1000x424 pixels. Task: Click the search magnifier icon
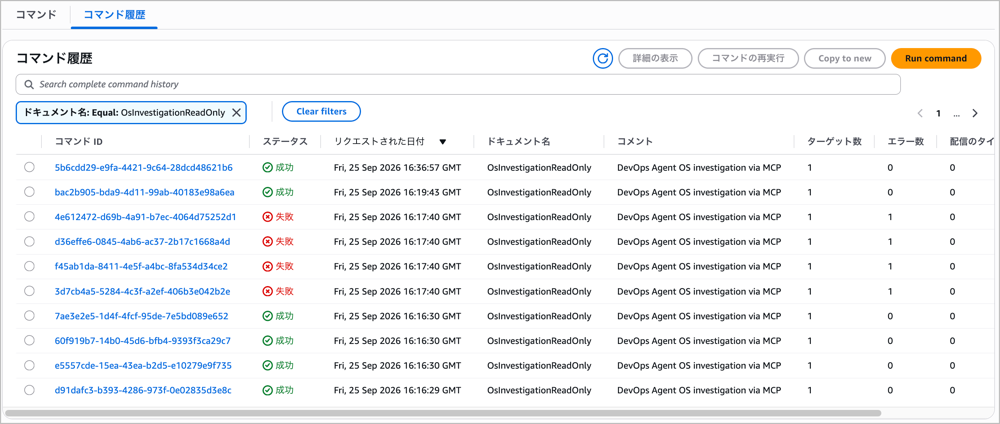pos(29,84)
